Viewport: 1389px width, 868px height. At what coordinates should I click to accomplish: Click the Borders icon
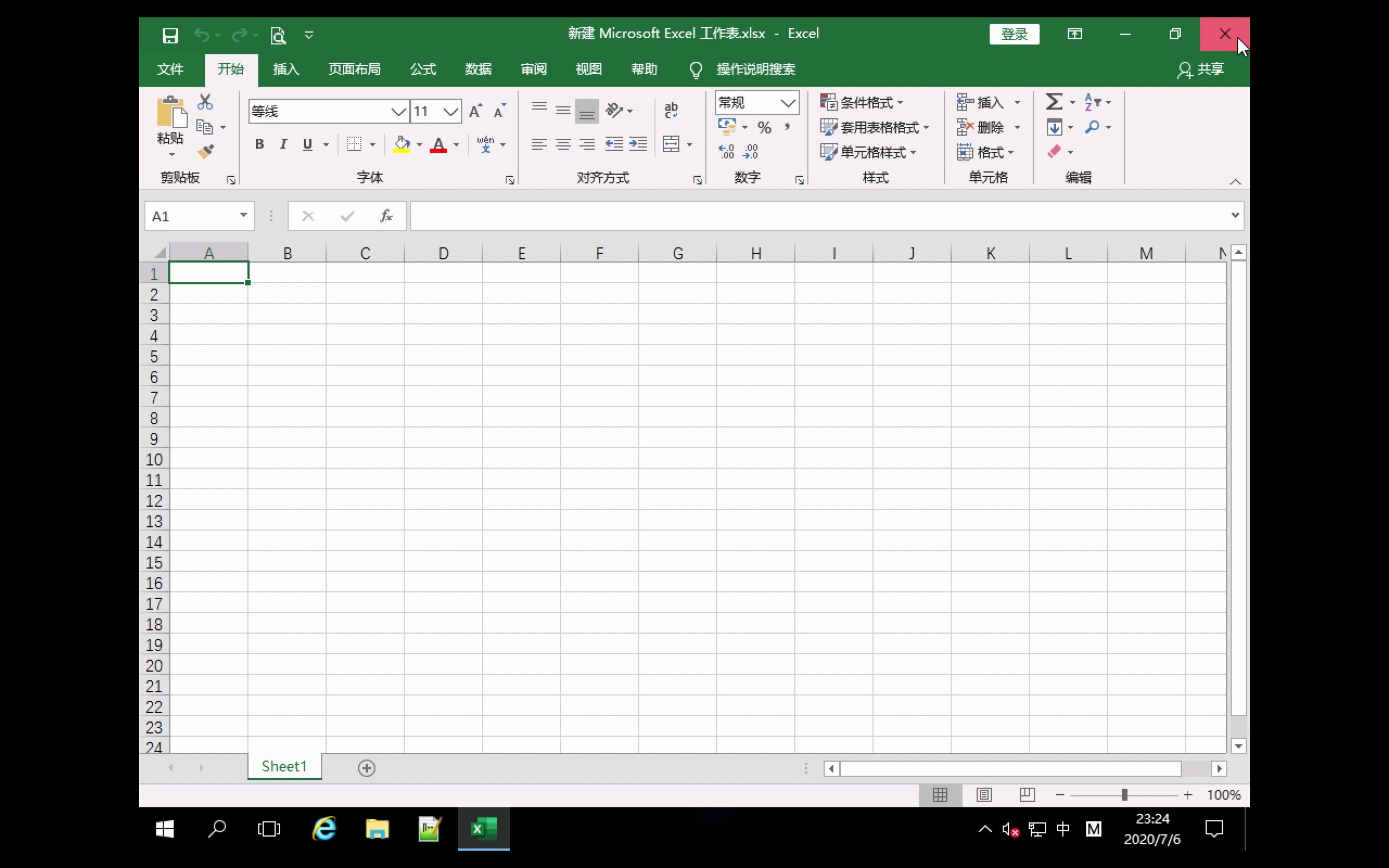coord(354,144)
